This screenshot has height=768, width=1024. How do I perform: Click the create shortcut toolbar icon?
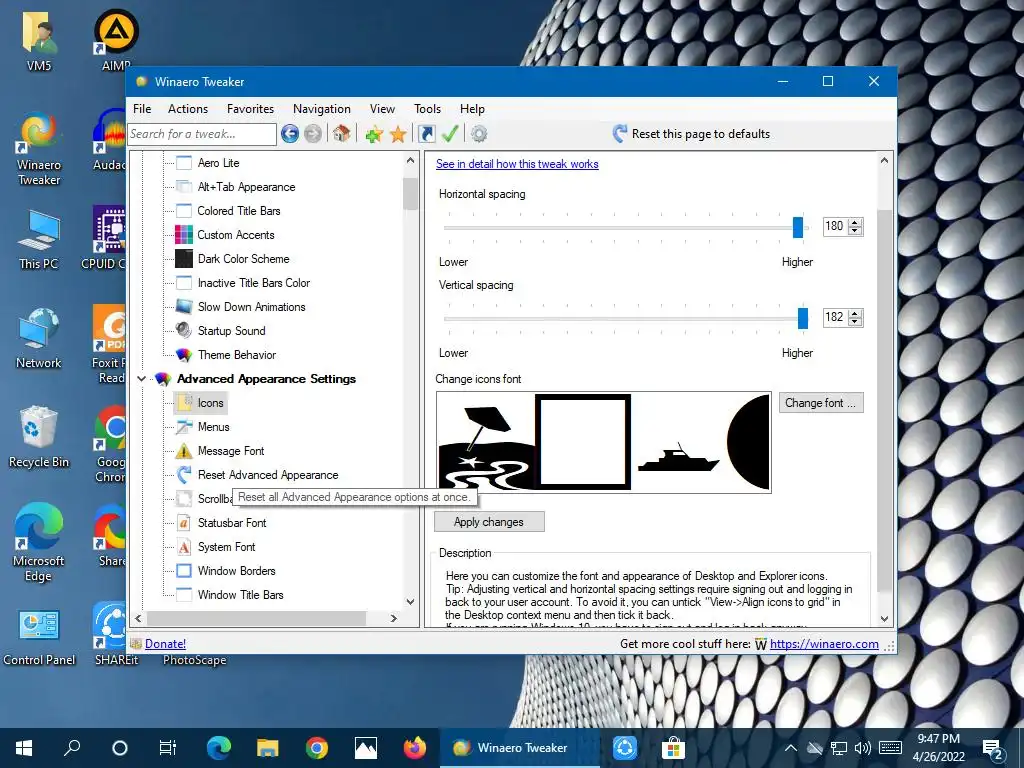pyautogui.click(x=426, y=134)
